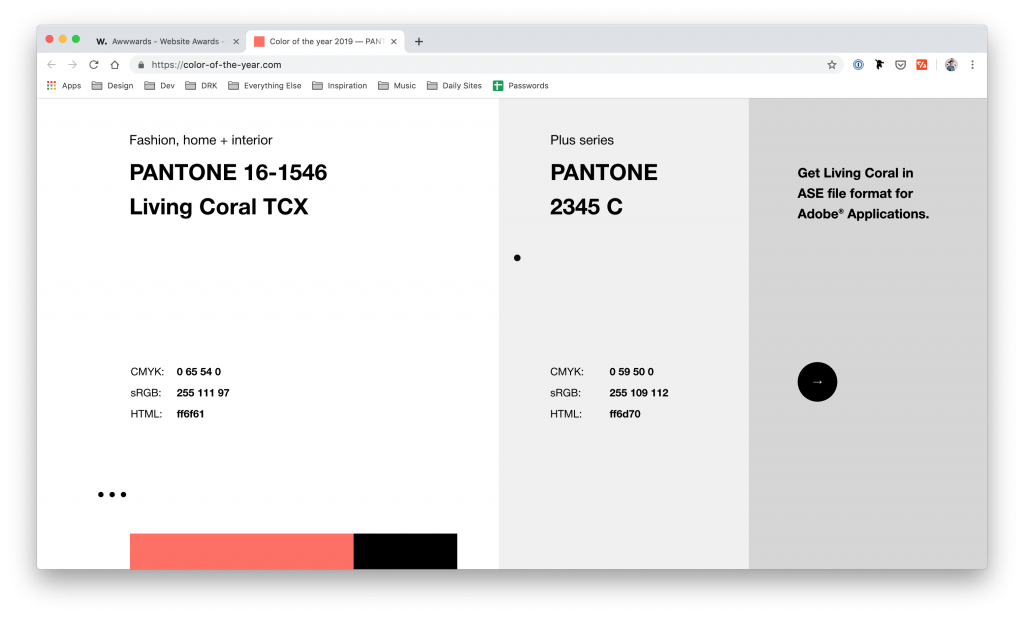Click the red extension icon in toolbar
1024x618 pixels.
[x=921, y=65]
